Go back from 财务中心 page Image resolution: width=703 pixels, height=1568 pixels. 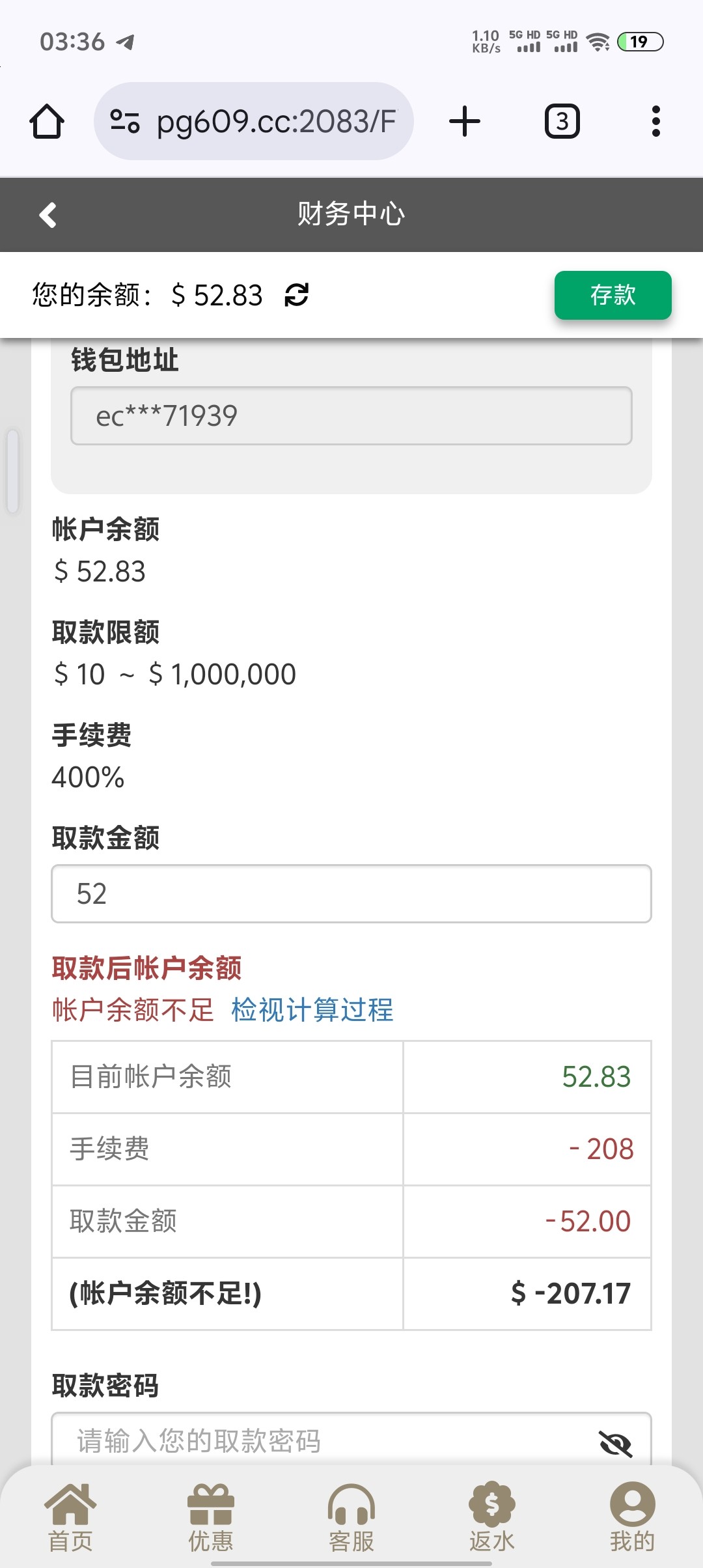click(x=48, y=215)
